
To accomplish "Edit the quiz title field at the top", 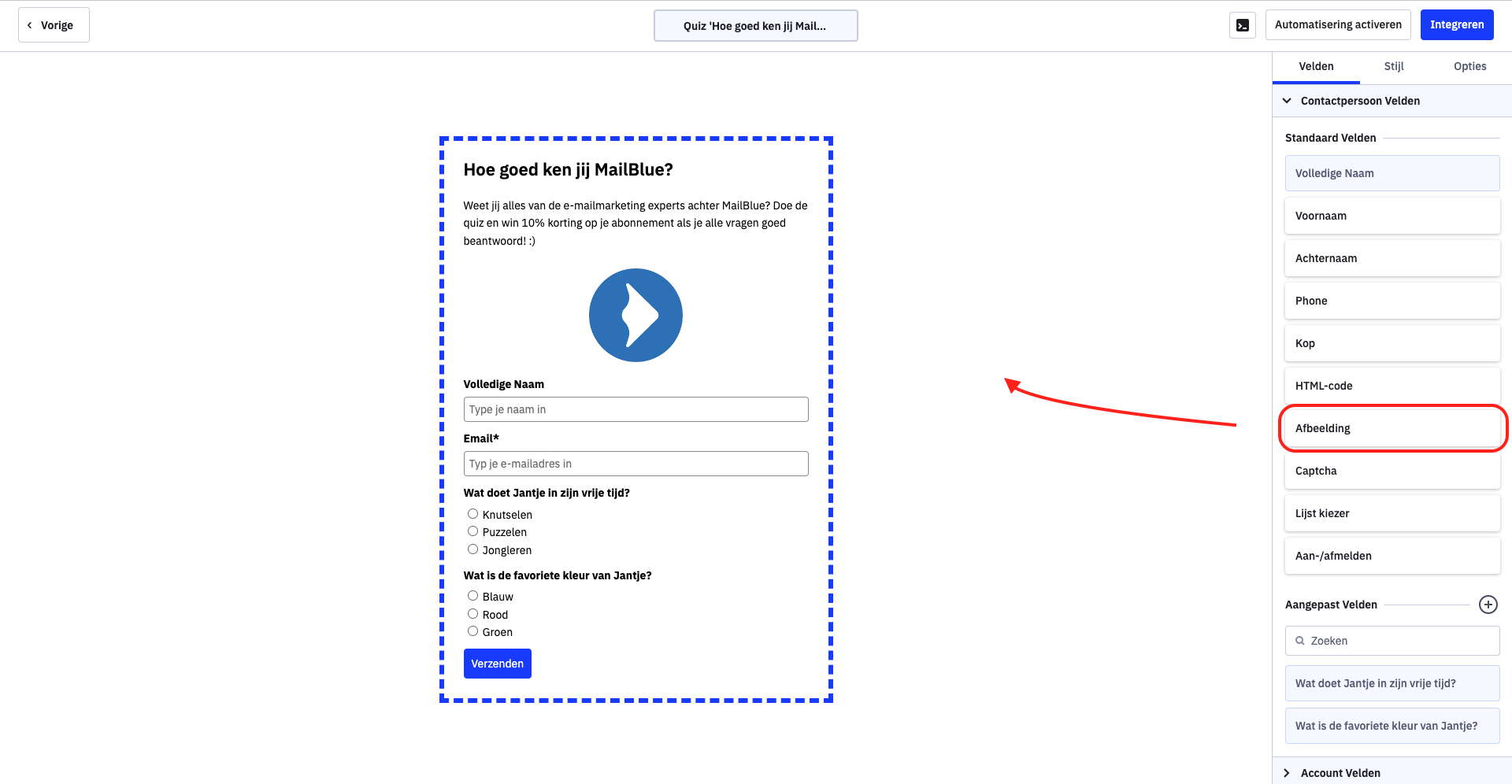I will (755, 26).
